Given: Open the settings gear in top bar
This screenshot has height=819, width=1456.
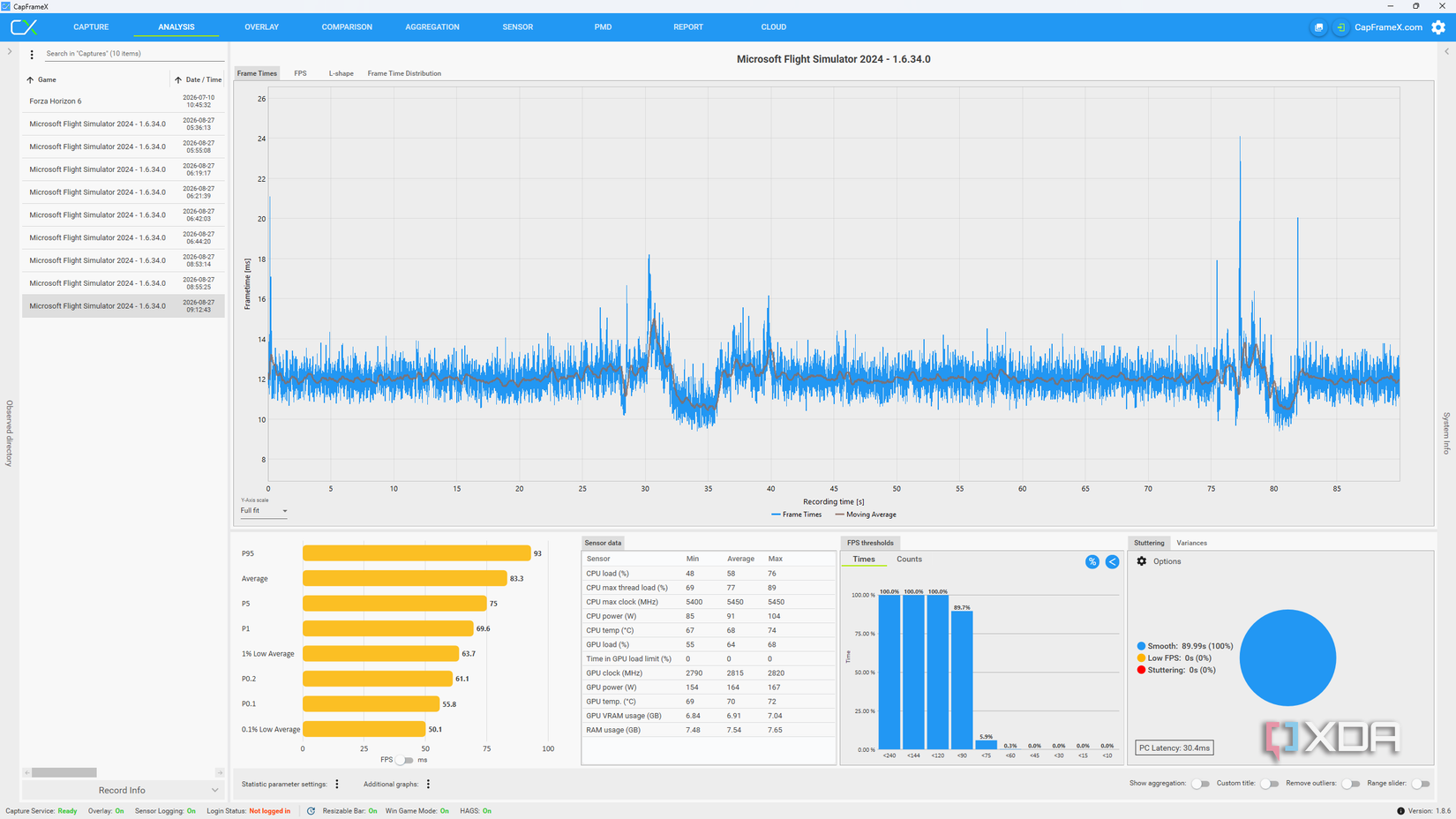Looking at the screenshot, I should [1438, 27].
